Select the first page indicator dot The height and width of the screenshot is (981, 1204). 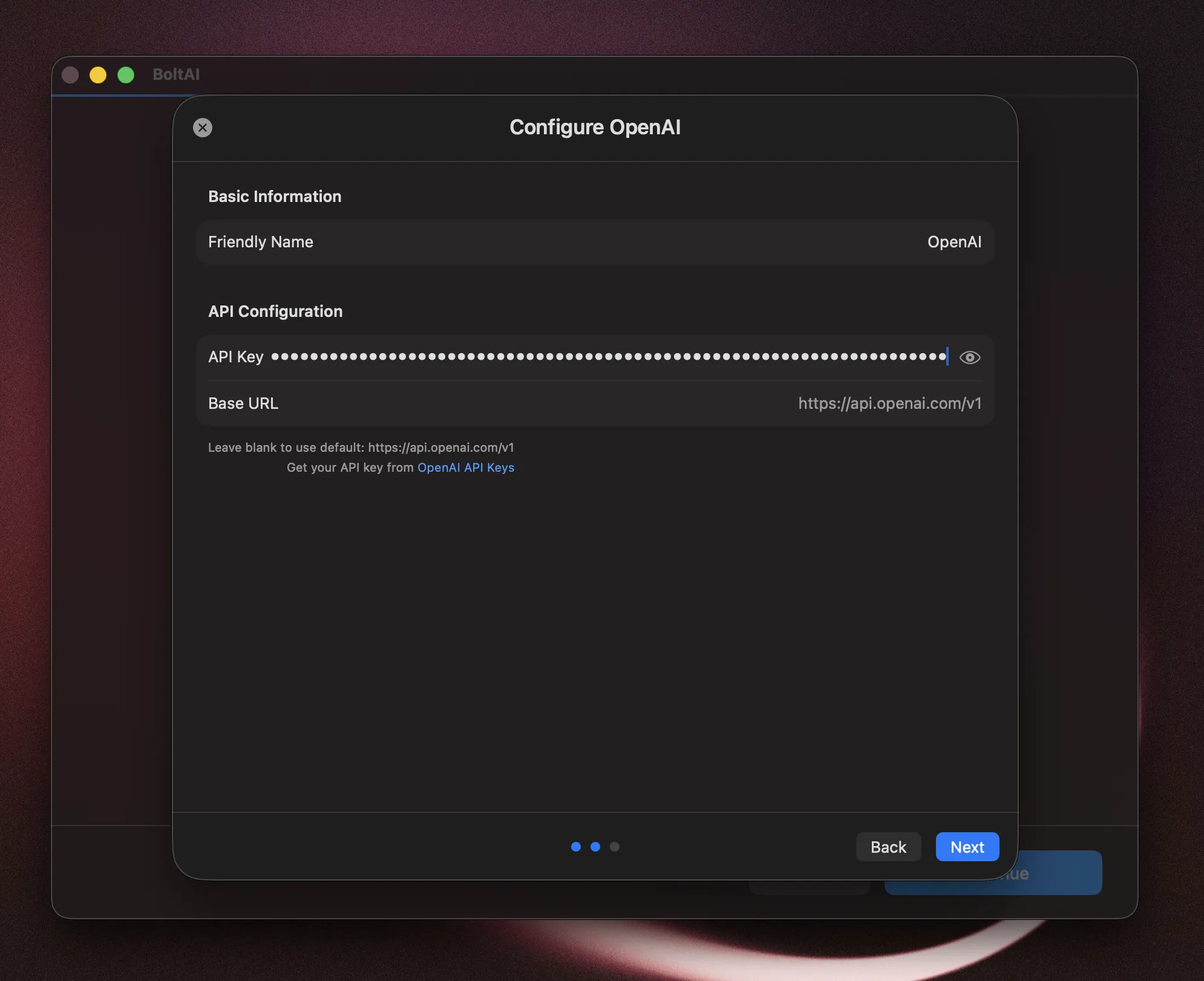[x=576, y=847]
